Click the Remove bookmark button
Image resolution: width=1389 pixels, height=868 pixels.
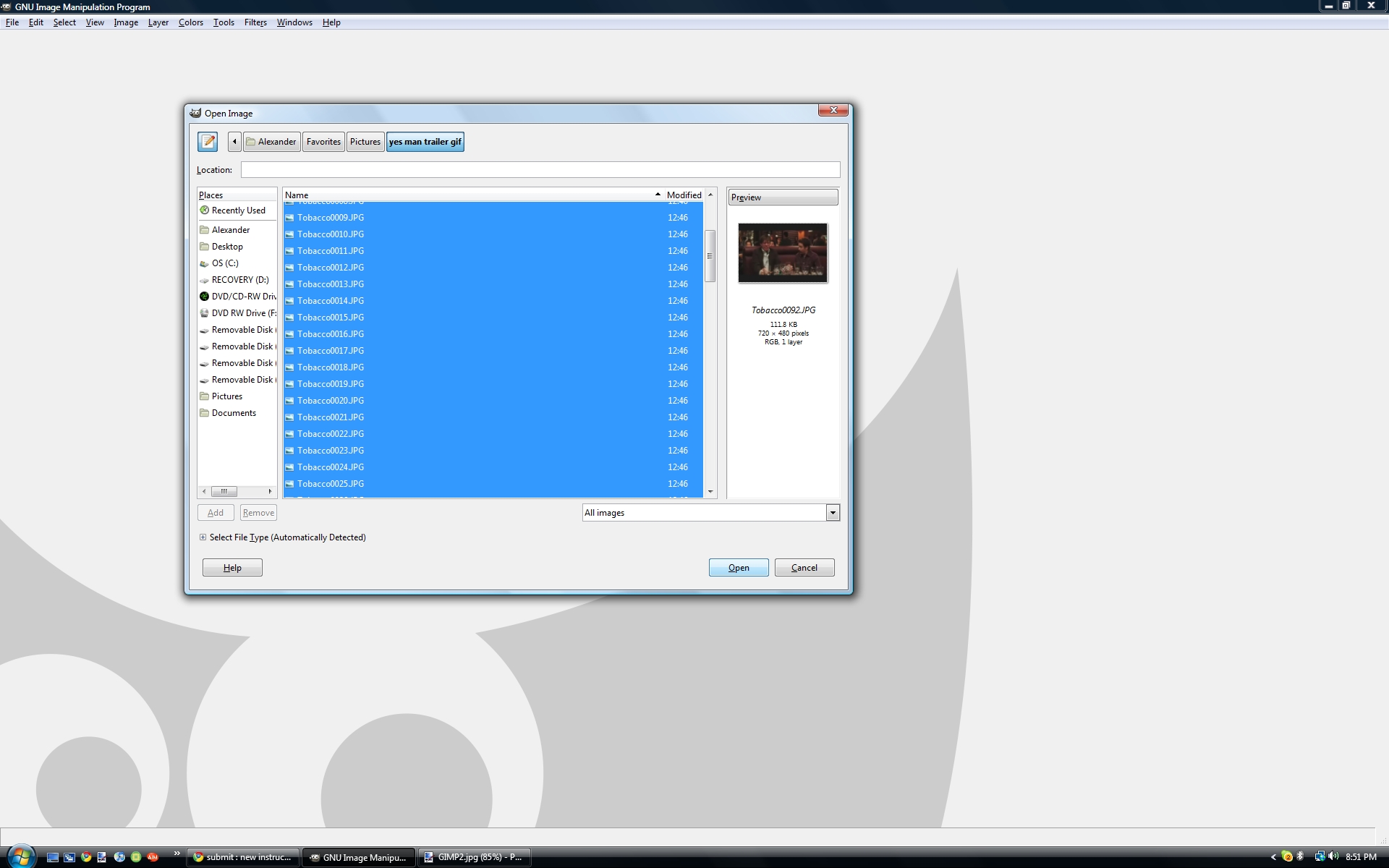tap(258, 513)
